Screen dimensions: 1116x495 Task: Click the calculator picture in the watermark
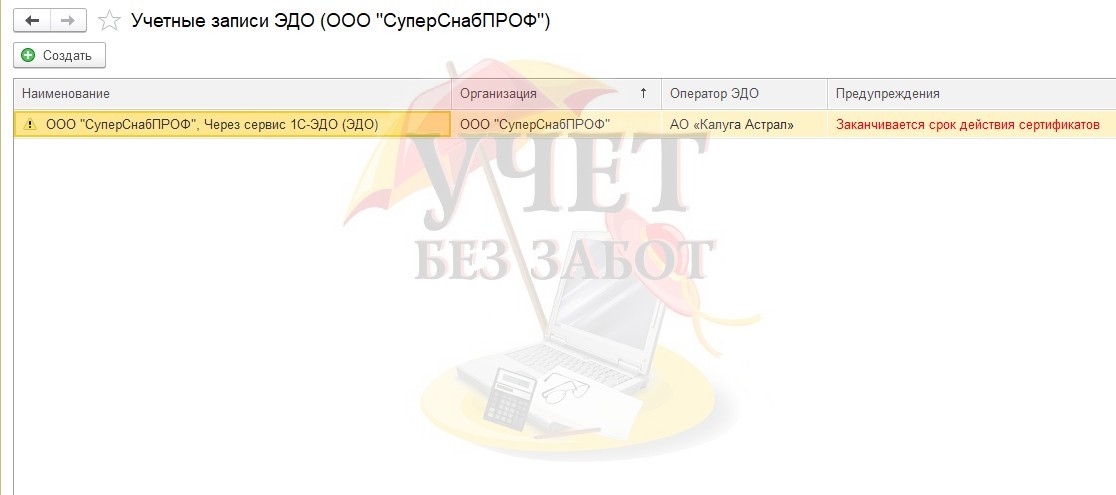[510, 398]
